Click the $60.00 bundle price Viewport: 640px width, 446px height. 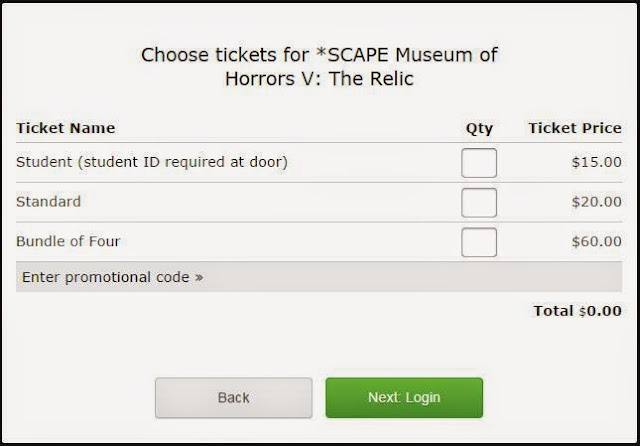click(x=596, y=242)
